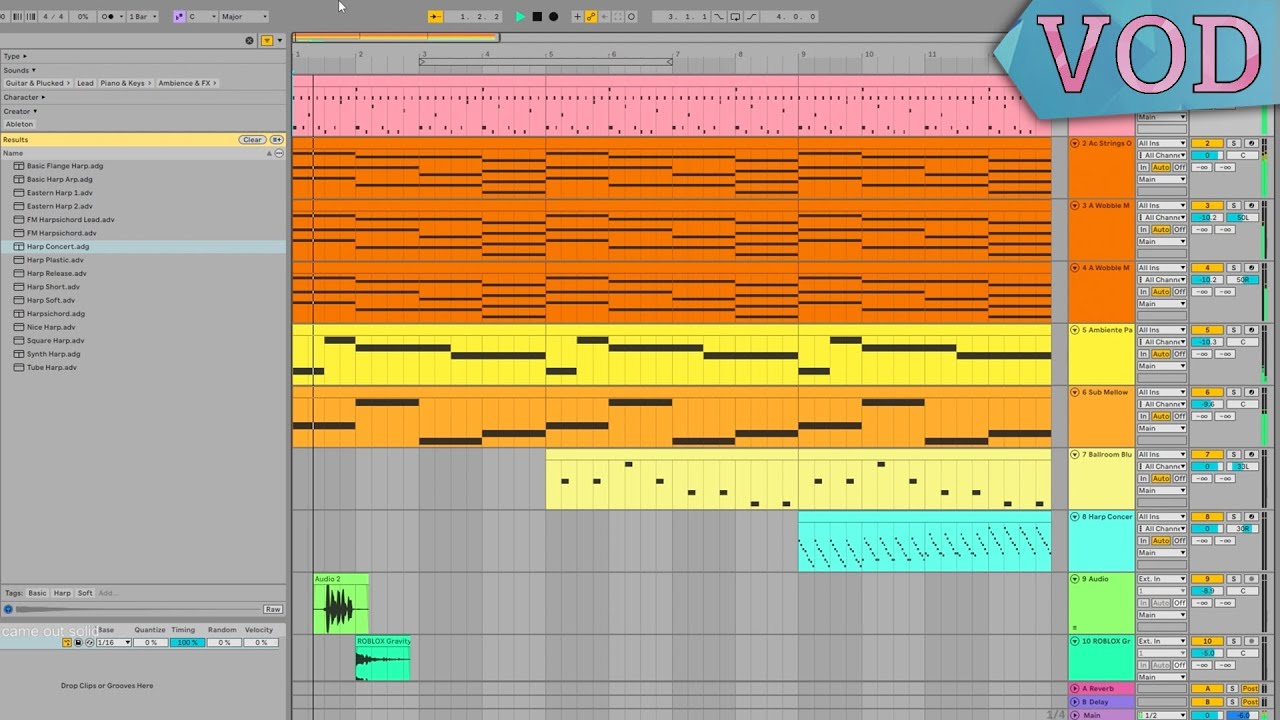Click the Session Record circle button
Image resolution: width=1280 pixels, height=720 pixels.
tap(631, 17)
